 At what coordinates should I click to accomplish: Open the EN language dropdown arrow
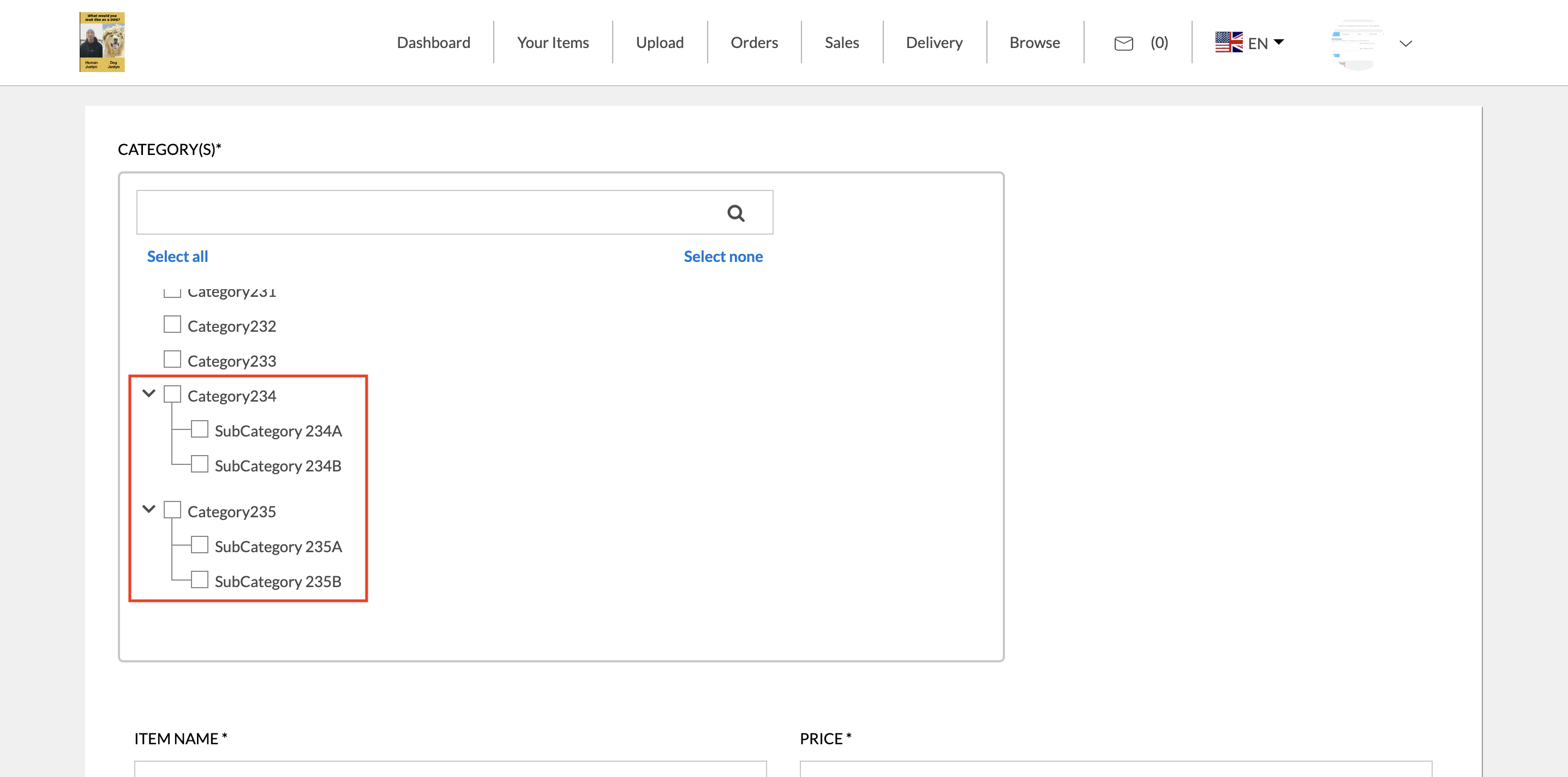pyautogui.click(x=1279, y=42)
